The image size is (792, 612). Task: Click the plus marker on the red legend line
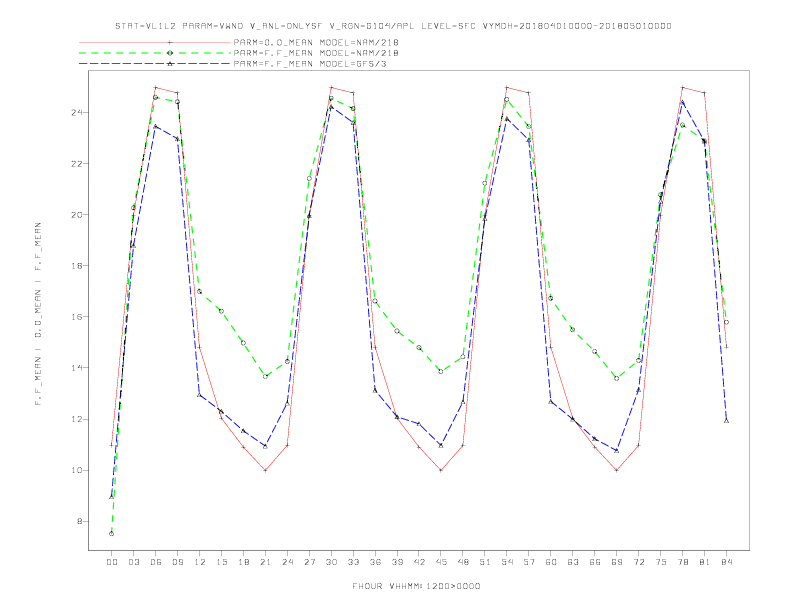[x=170, y=42]
